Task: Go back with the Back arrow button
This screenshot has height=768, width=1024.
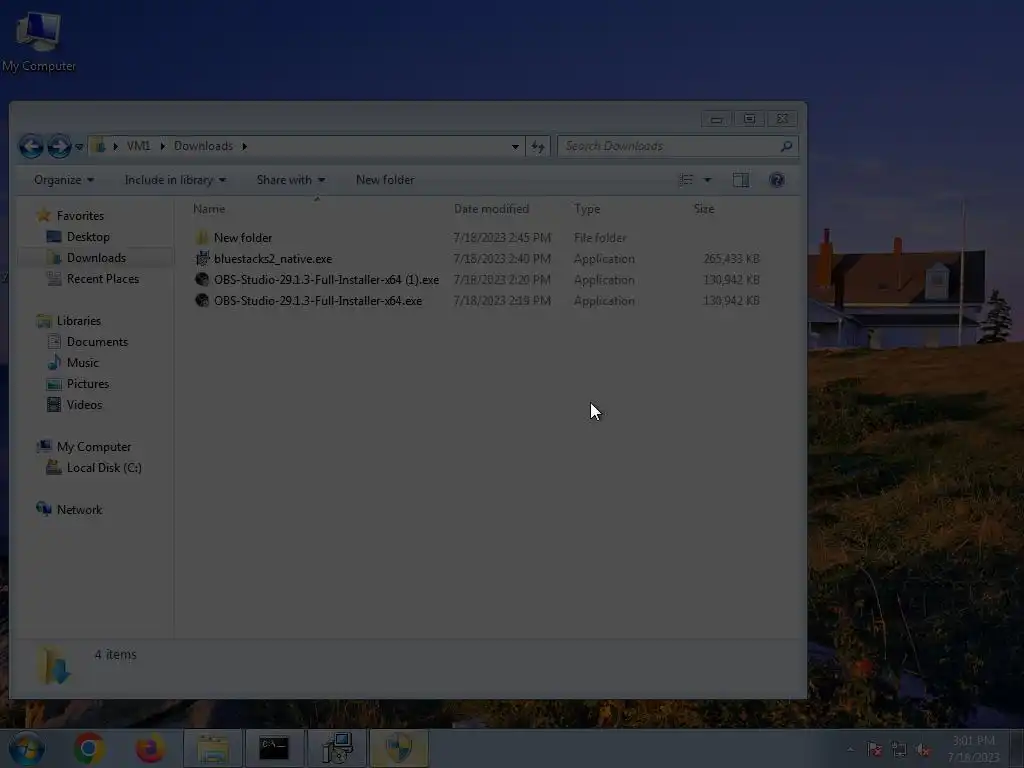Action: tap(31, 146)
